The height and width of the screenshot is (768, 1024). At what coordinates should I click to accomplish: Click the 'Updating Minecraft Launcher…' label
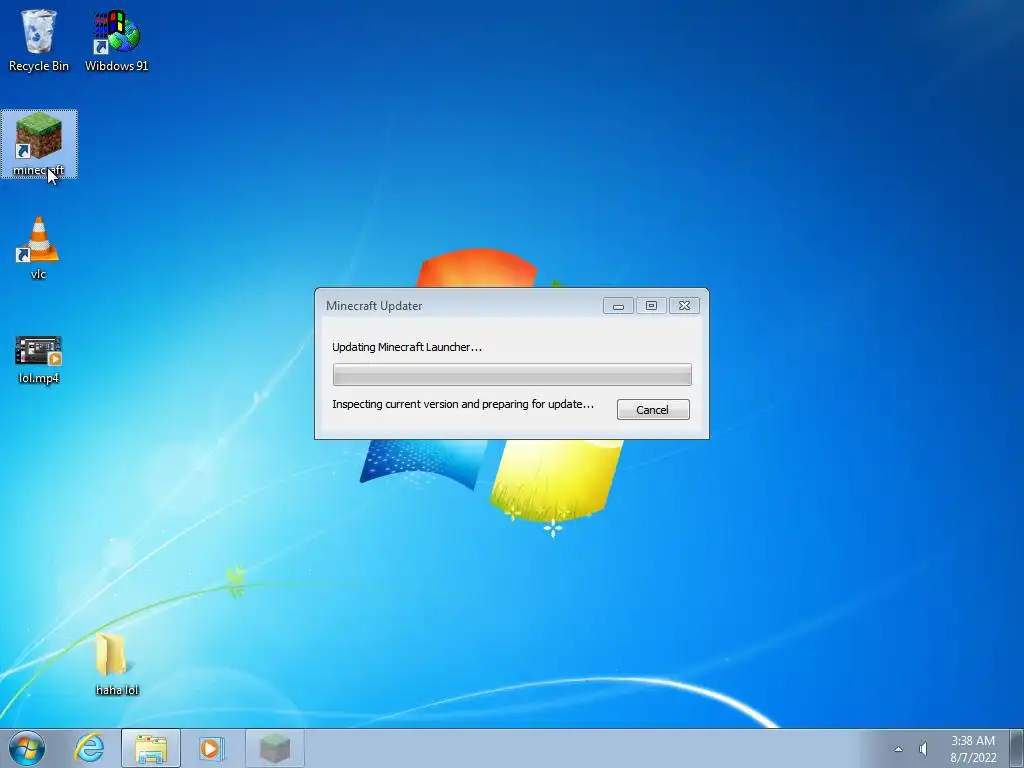click(x=407, y=347)
